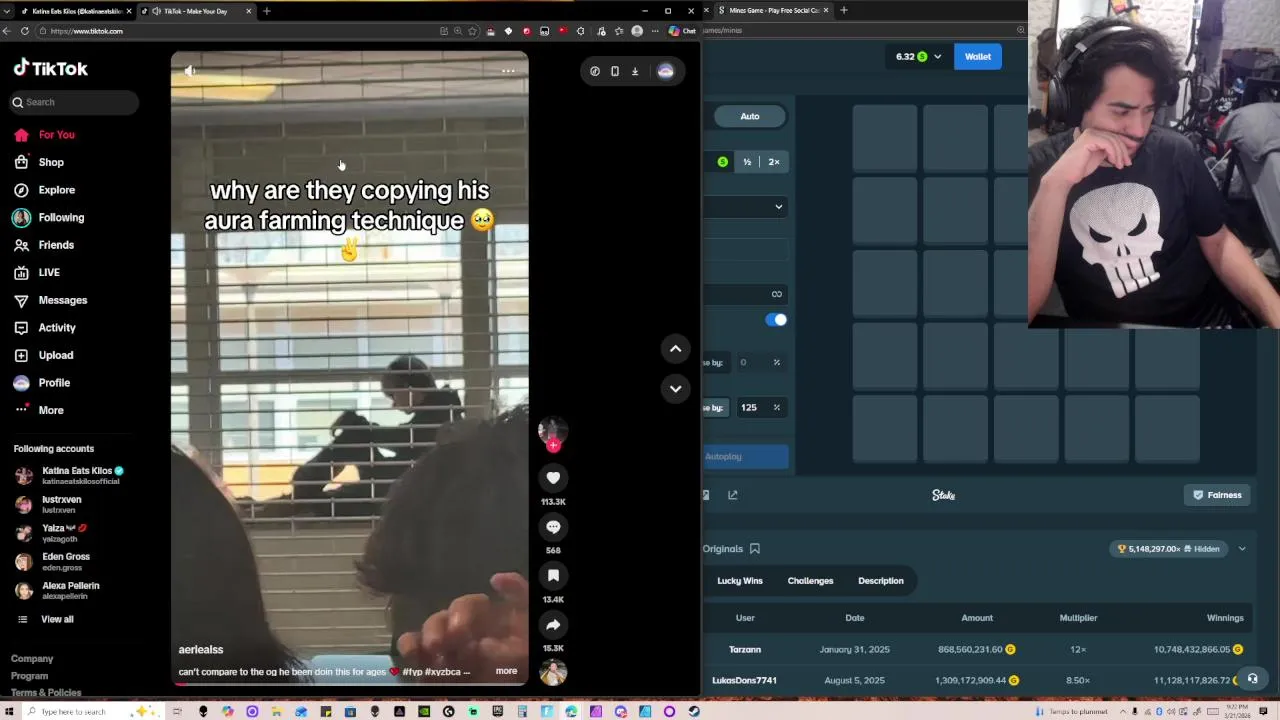Expand the Originals section chevron
This screenshot has height=720, width=1280.
point(1242,549)
